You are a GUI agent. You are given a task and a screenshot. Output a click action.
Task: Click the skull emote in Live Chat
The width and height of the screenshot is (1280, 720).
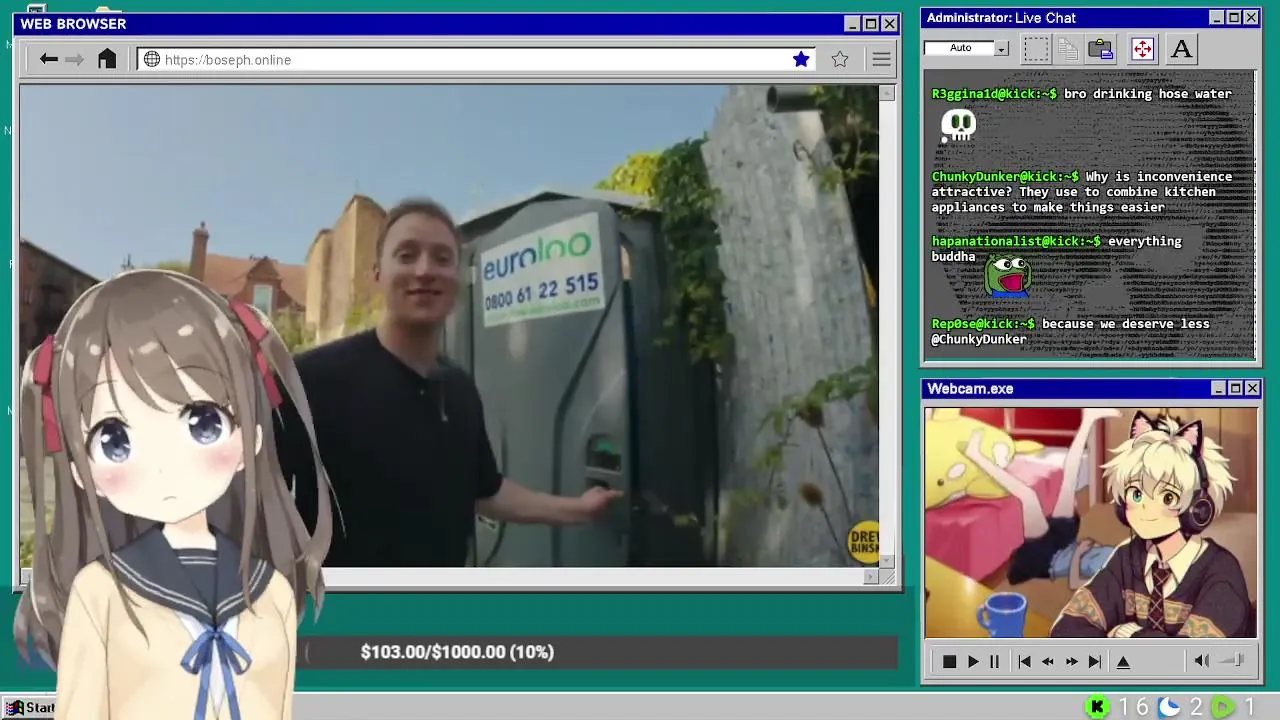point(958,125)
